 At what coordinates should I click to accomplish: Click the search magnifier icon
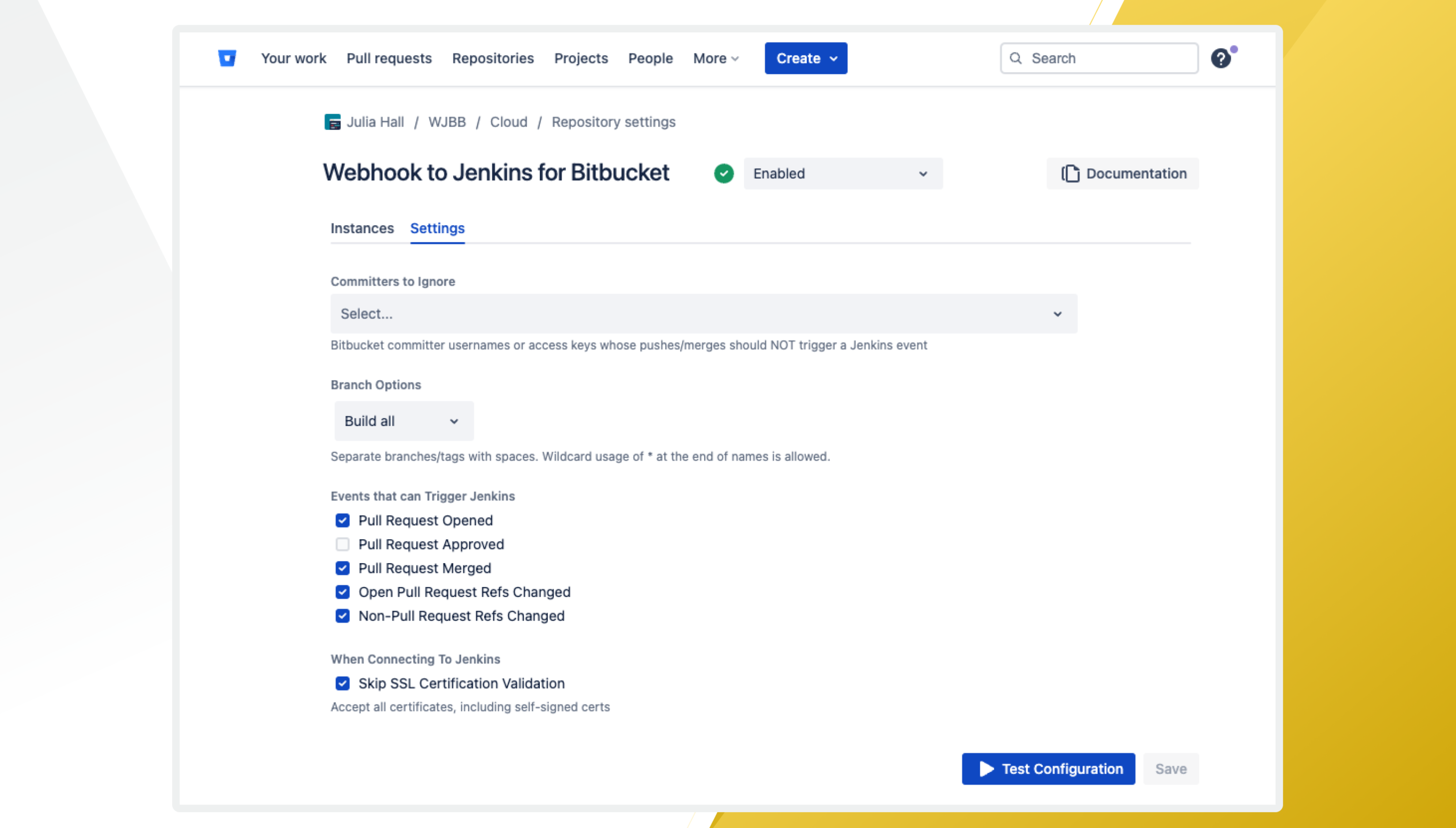[1016, 58]
